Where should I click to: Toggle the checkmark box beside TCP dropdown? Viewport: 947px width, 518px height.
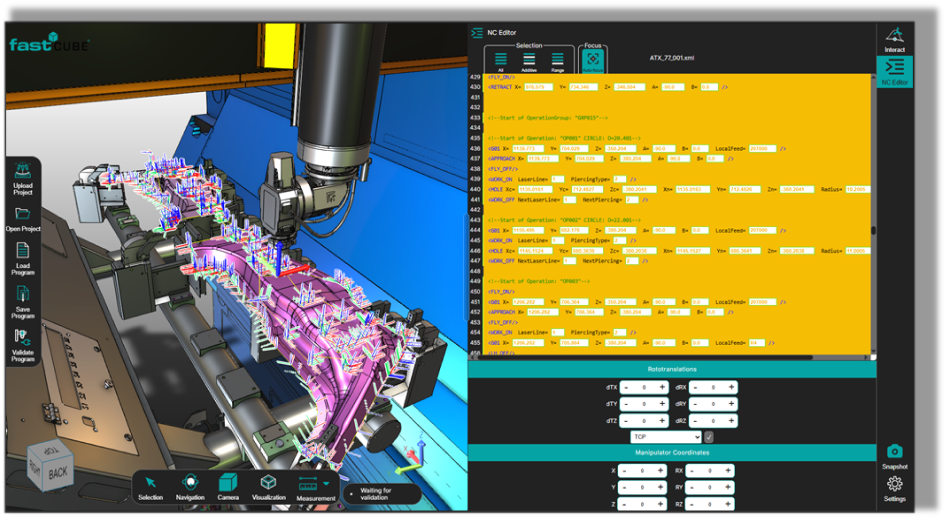point(709,436)
